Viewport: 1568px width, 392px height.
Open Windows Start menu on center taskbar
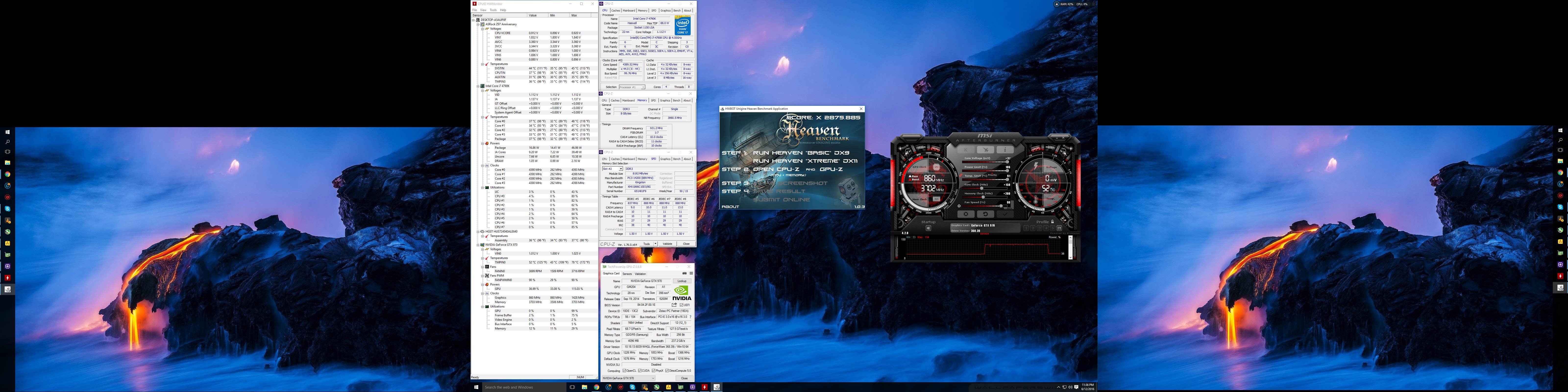tap(476, 387)
